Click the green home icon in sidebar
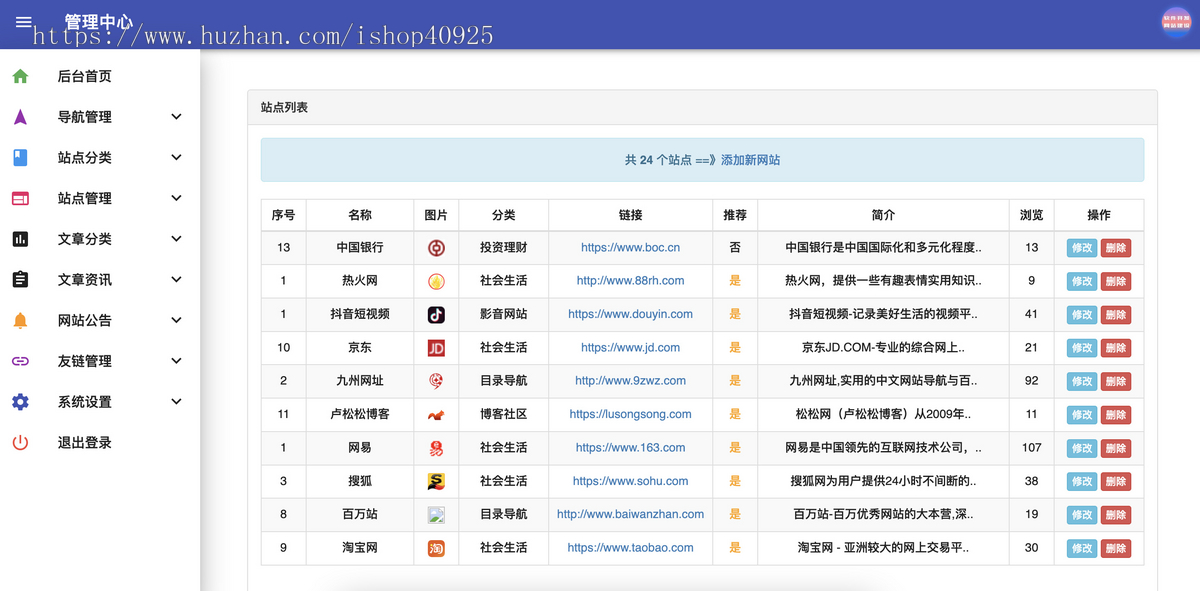Screen dimensions: 1200x591 tap(20, 76)
